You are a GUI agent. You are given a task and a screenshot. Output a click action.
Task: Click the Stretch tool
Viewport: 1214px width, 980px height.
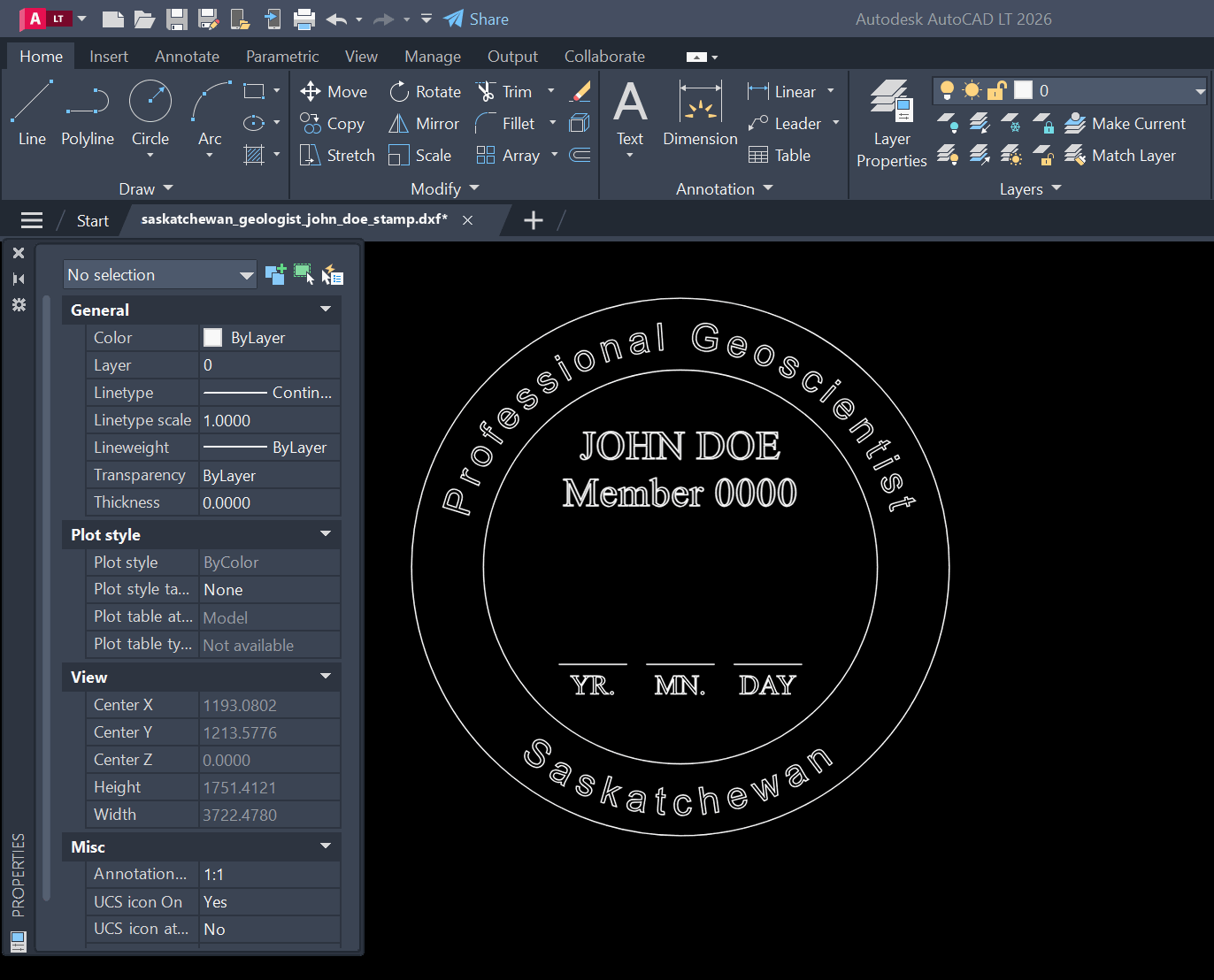[337, 156]
